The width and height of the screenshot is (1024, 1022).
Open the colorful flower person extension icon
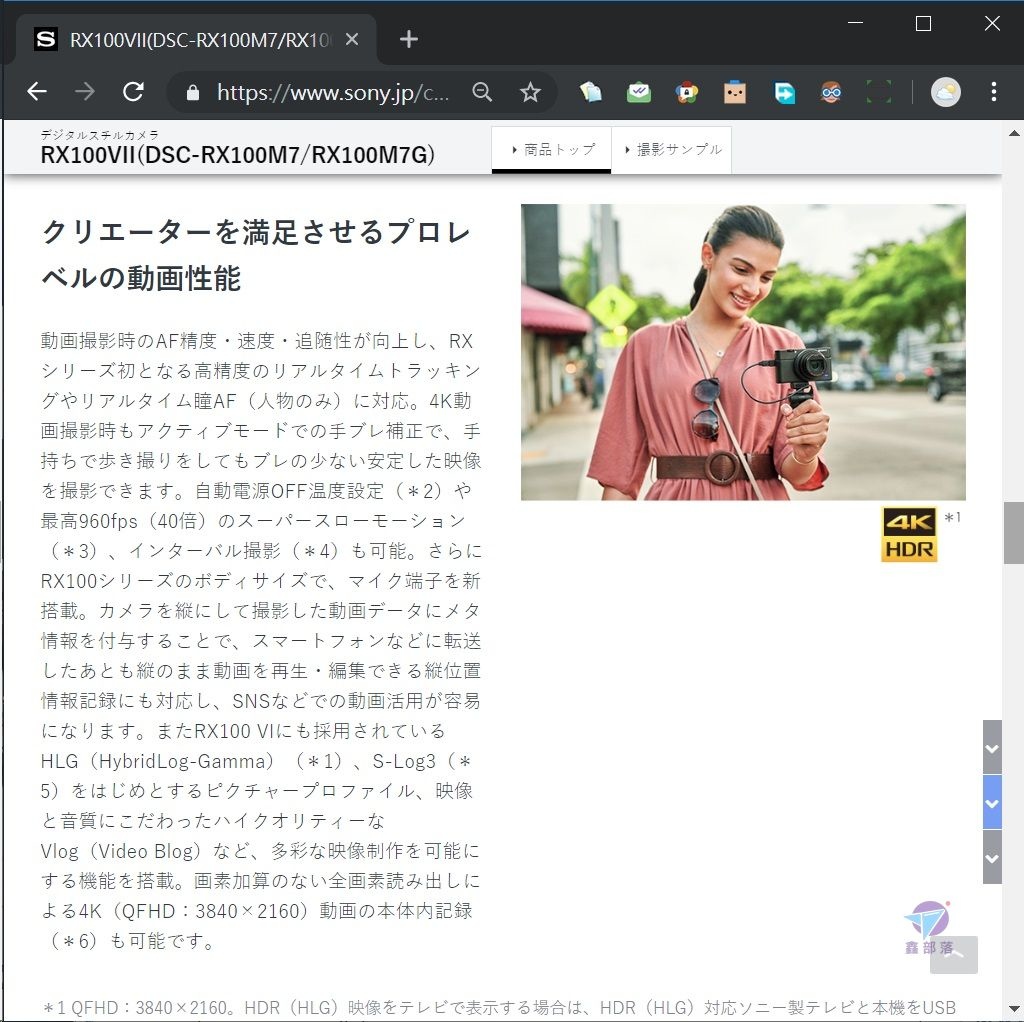(x=686, y=92)
